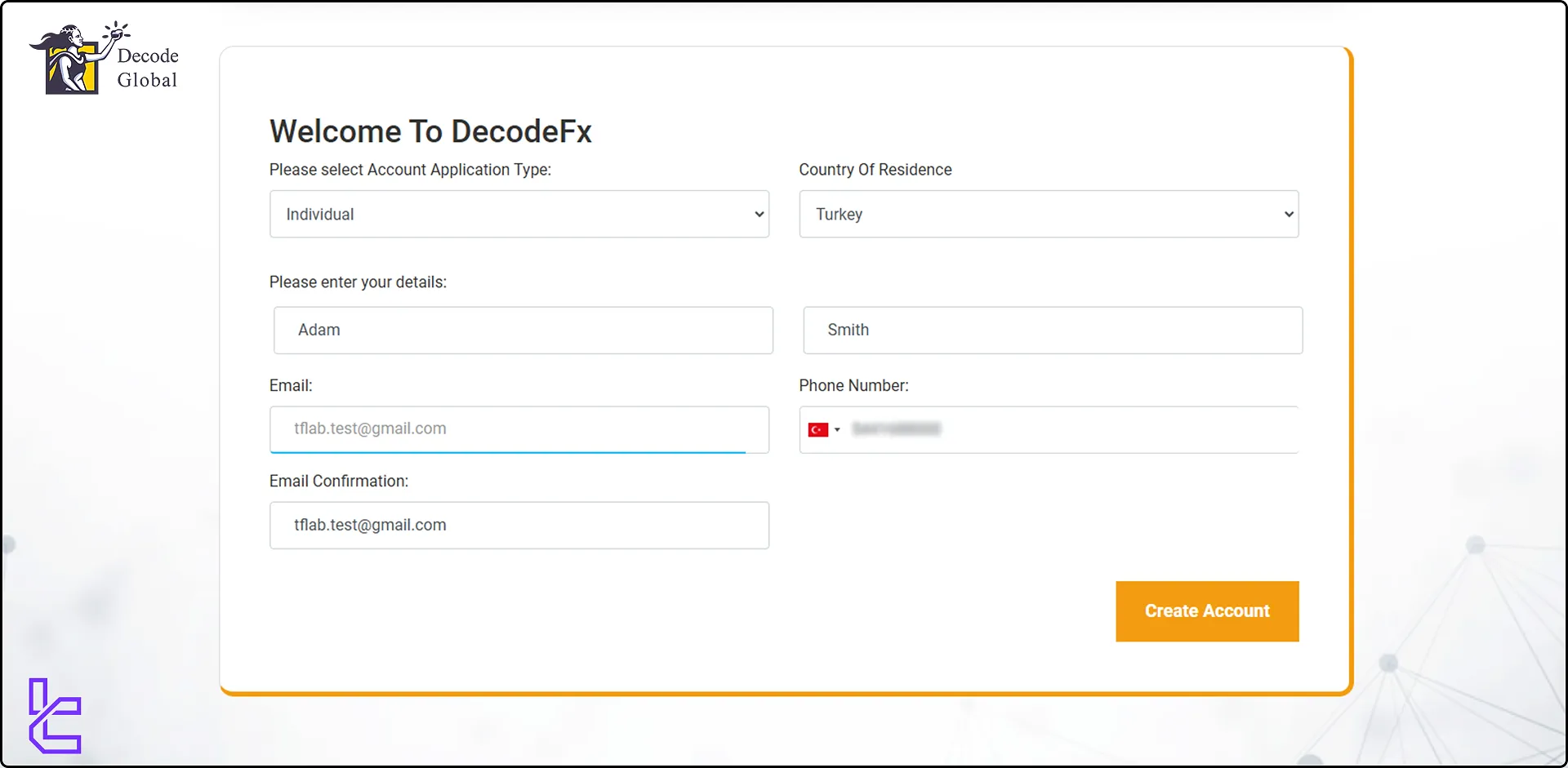Click the Phone Number label
The image size is (1568, 768).
click(853, 385)
